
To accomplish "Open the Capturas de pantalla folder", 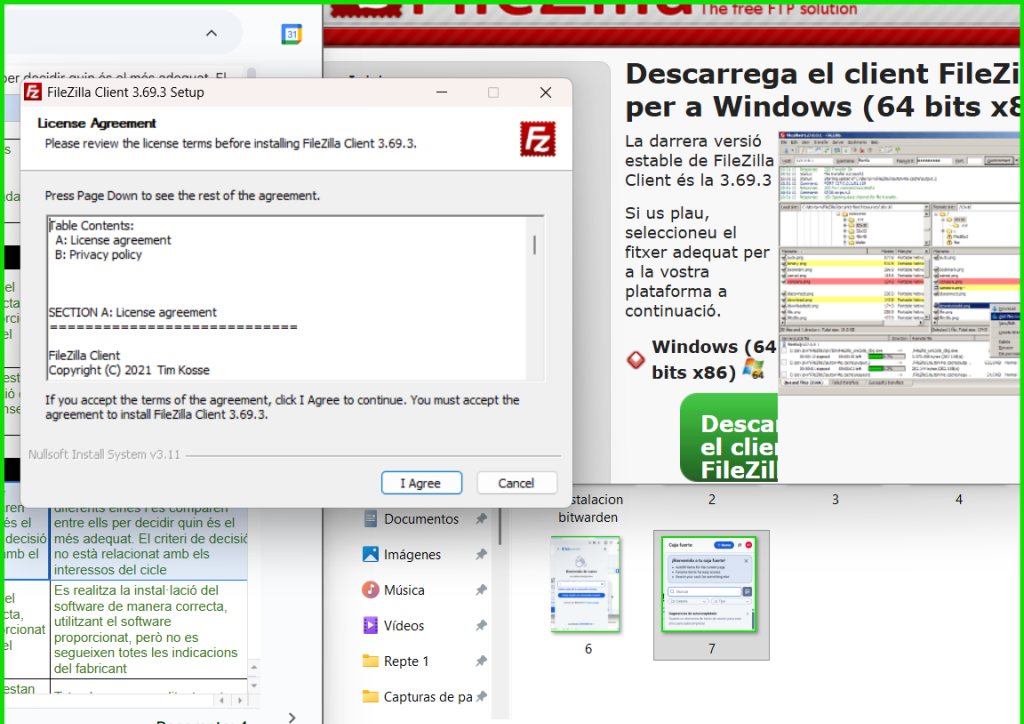I will (x=427, y=697).
